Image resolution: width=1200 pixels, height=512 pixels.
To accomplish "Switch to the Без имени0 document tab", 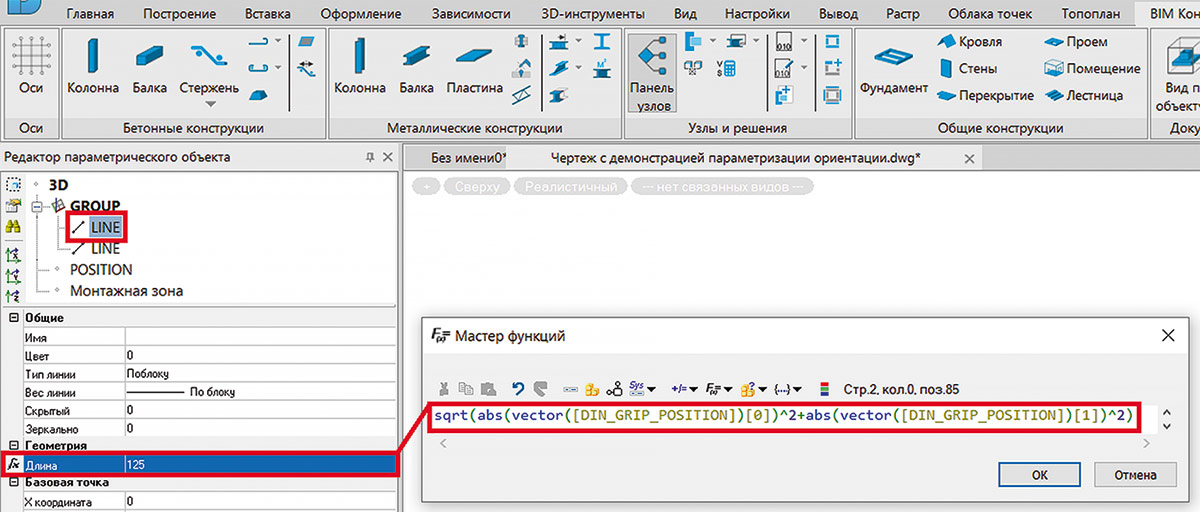I will 468,158.
